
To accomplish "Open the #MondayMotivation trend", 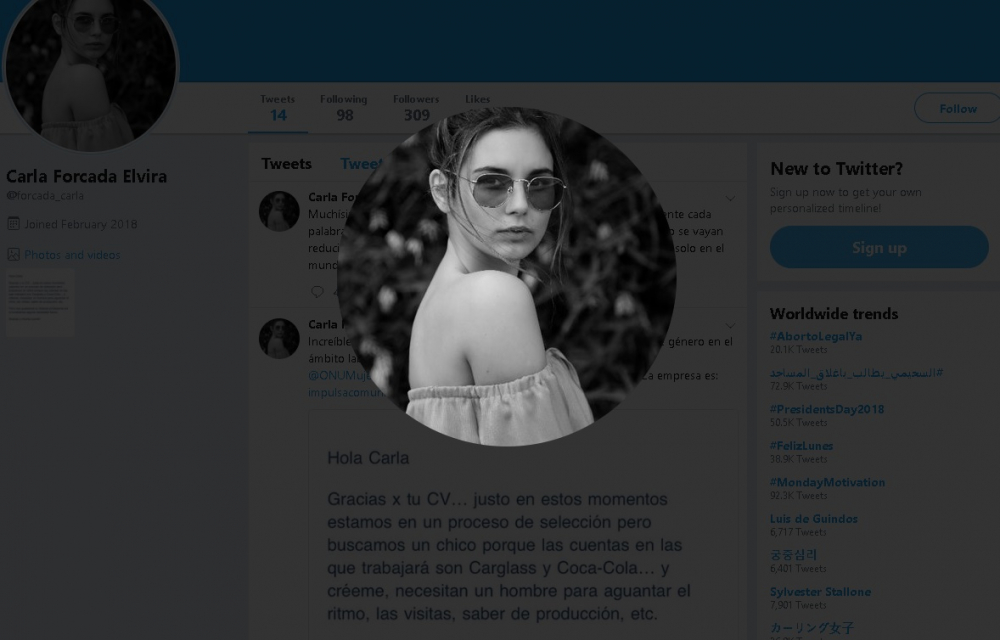I will pos(827,482).
